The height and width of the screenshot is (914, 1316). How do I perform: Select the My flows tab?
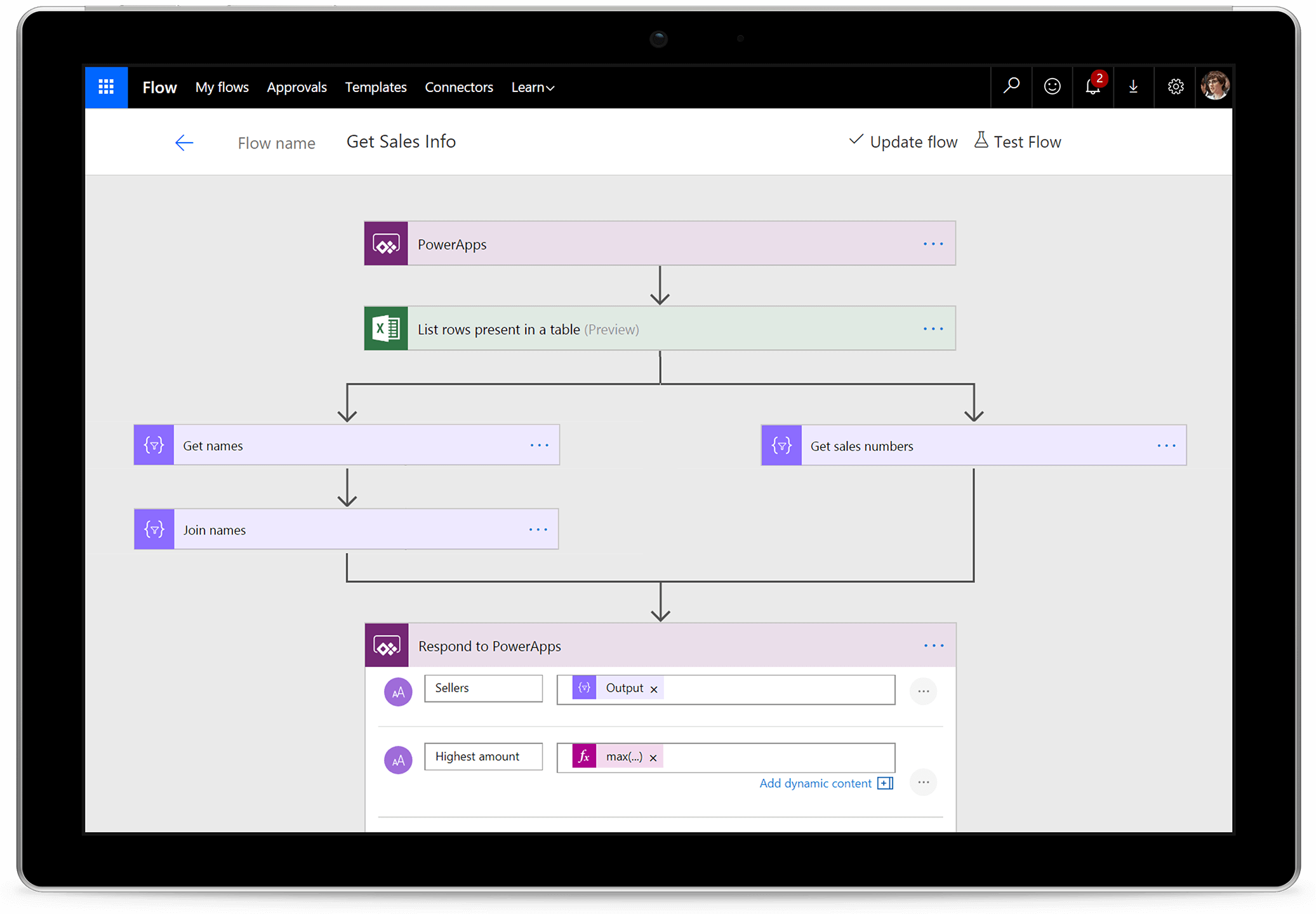pos(222,85)
